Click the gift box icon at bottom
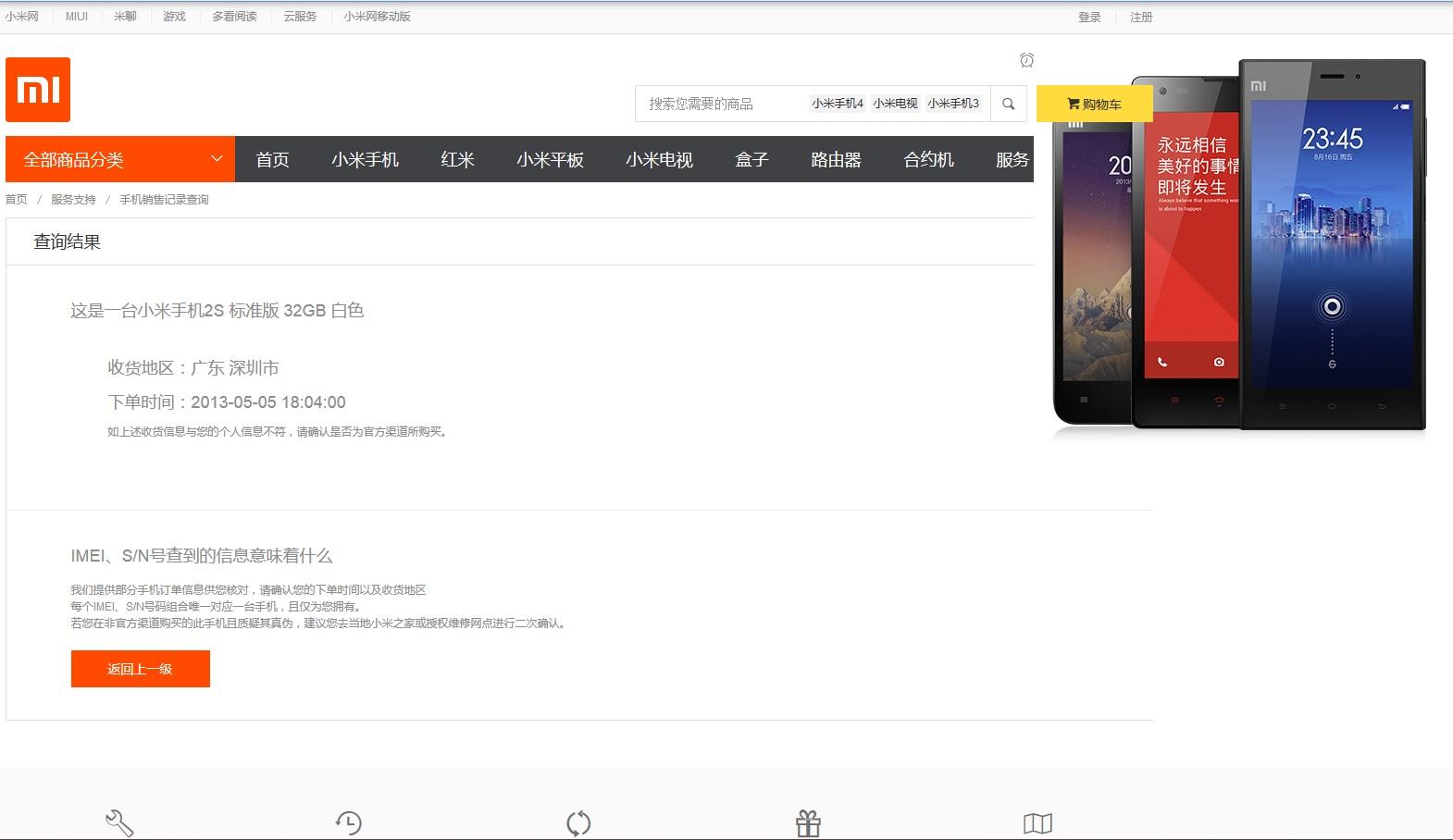Image resolution: width=1453 pixels, height=840 pixels. point(808,822)
